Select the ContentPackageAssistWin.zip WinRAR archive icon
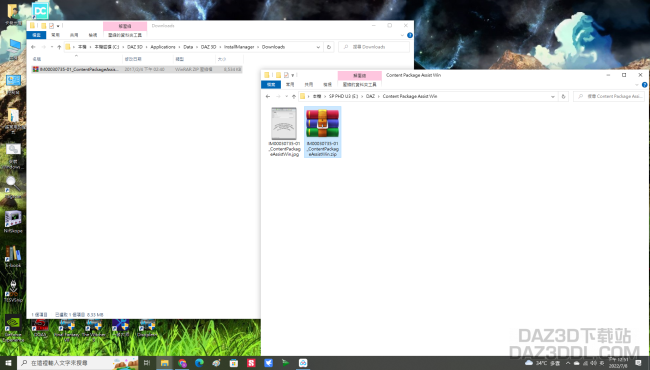This screenshot has width=650, height=370. [x=323, y=131]
